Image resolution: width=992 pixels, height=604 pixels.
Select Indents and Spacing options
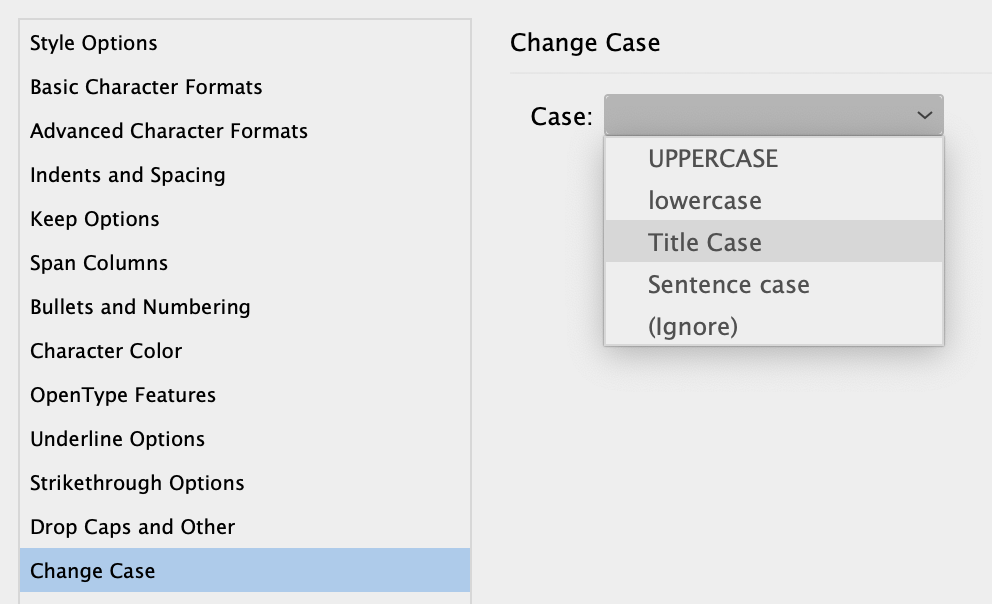pyautogui.click(x=126, y=175)
